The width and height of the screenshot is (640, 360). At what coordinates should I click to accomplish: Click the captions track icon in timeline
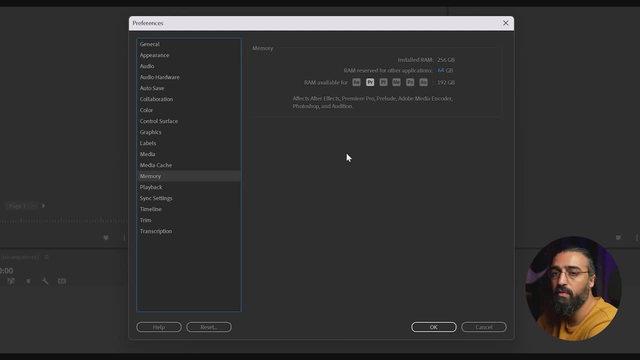point(62,281)
